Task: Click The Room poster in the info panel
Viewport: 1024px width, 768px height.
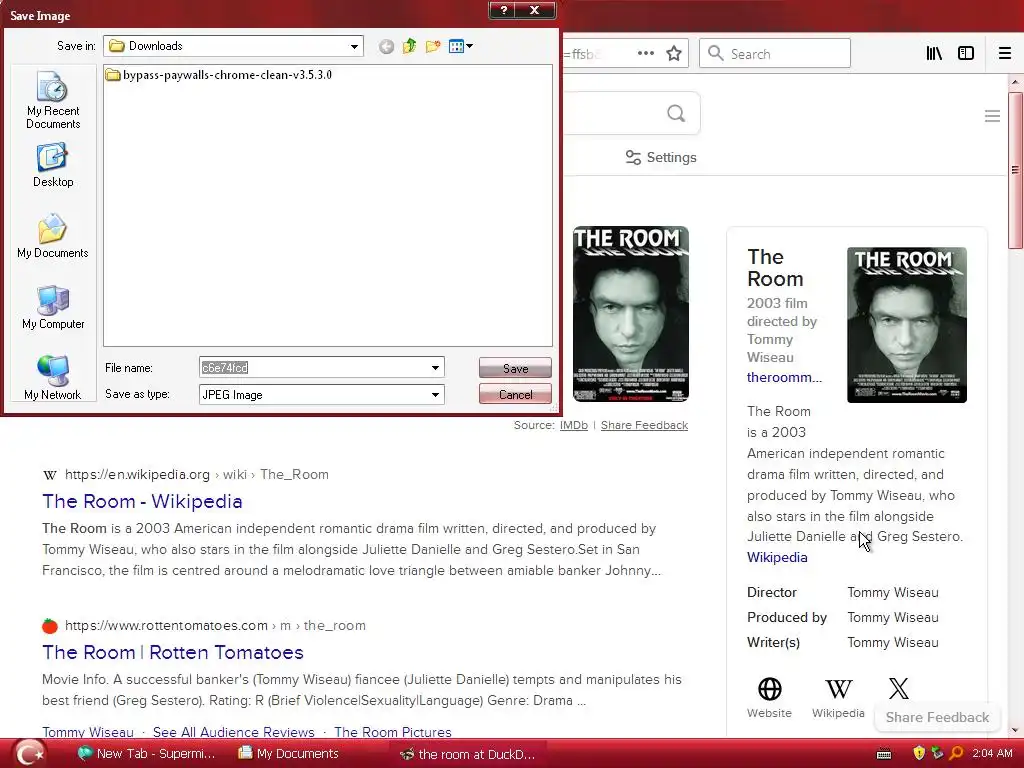Action: [x=906, y=325]
